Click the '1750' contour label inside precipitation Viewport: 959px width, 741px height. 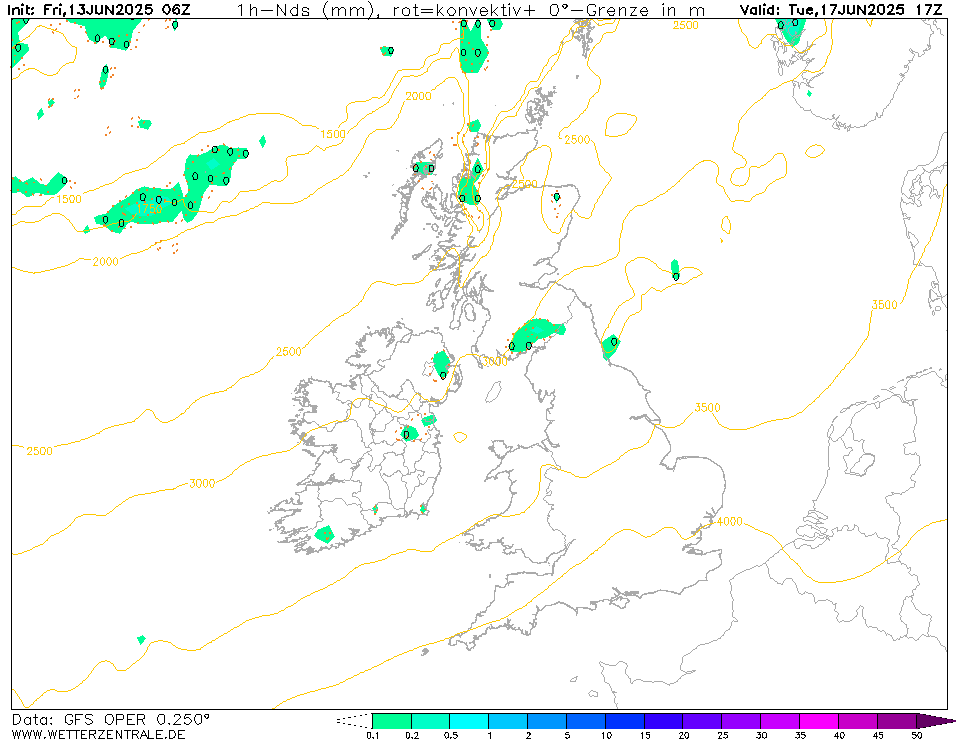tap(149, 208)
